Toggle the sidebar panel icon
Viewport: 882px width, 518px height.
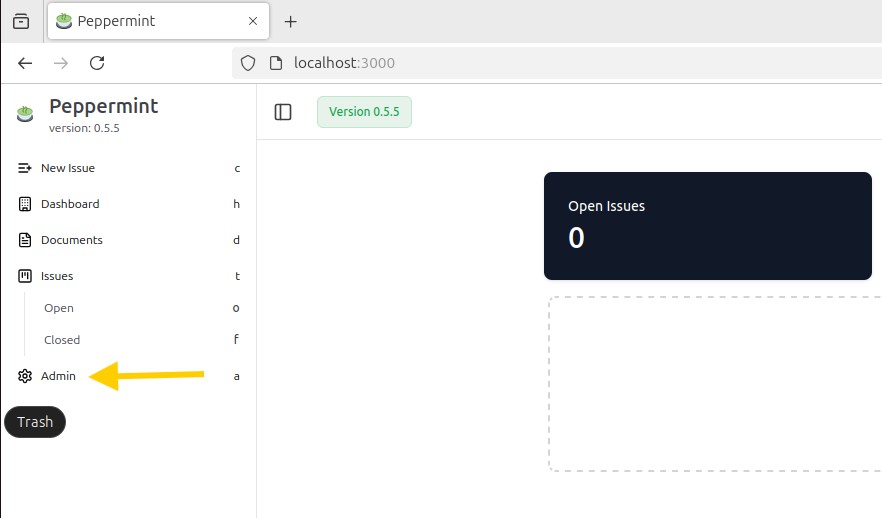pos(283,112)
